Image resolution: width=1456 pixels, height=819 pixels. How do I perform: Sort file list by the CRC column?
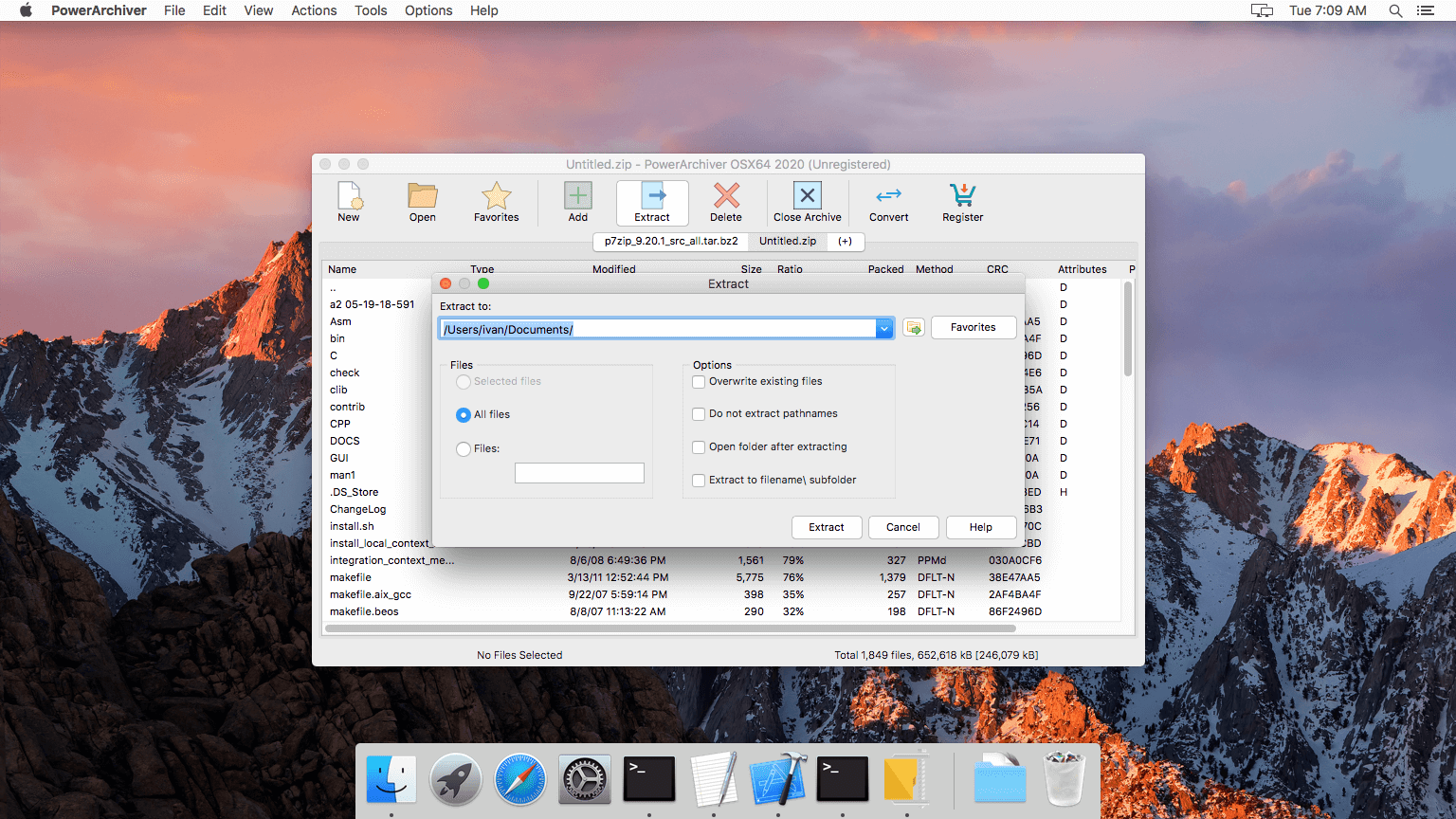(997, 269)
